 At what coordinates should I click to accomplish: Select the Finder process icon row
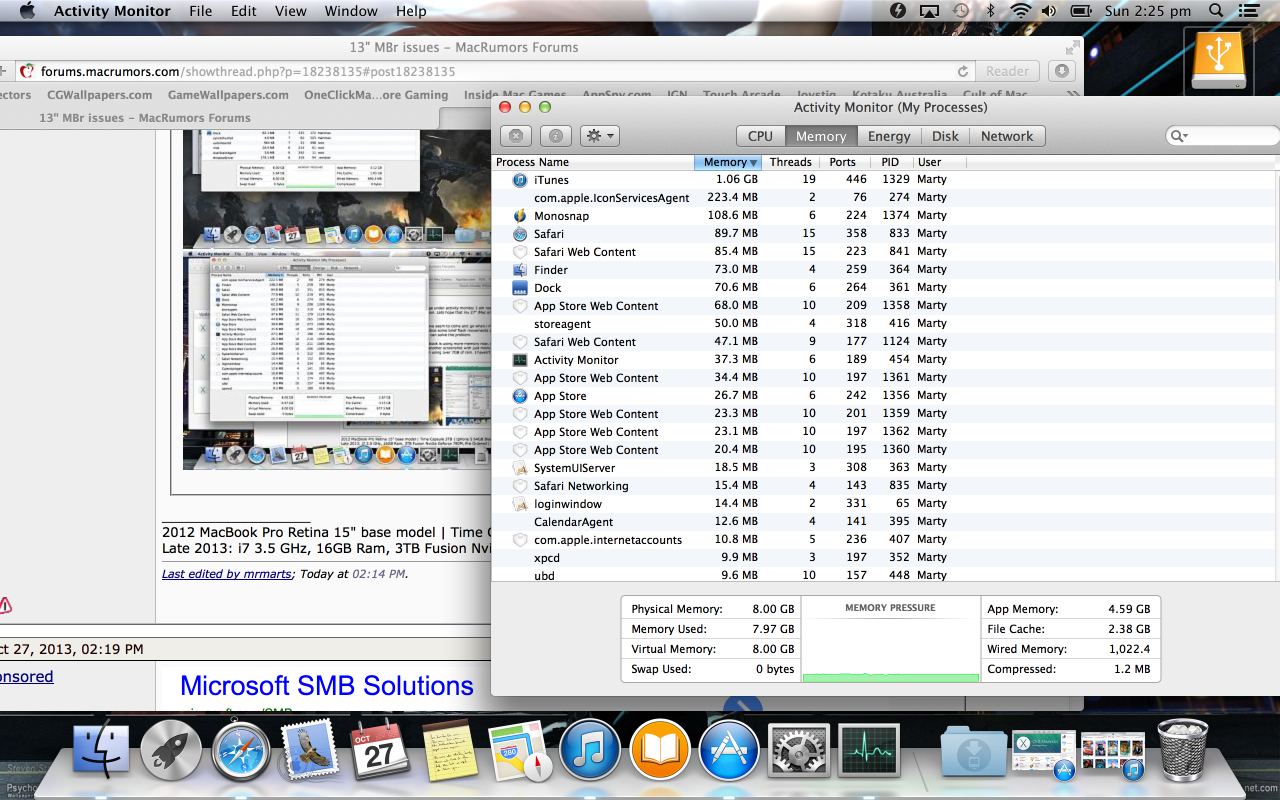520,270
